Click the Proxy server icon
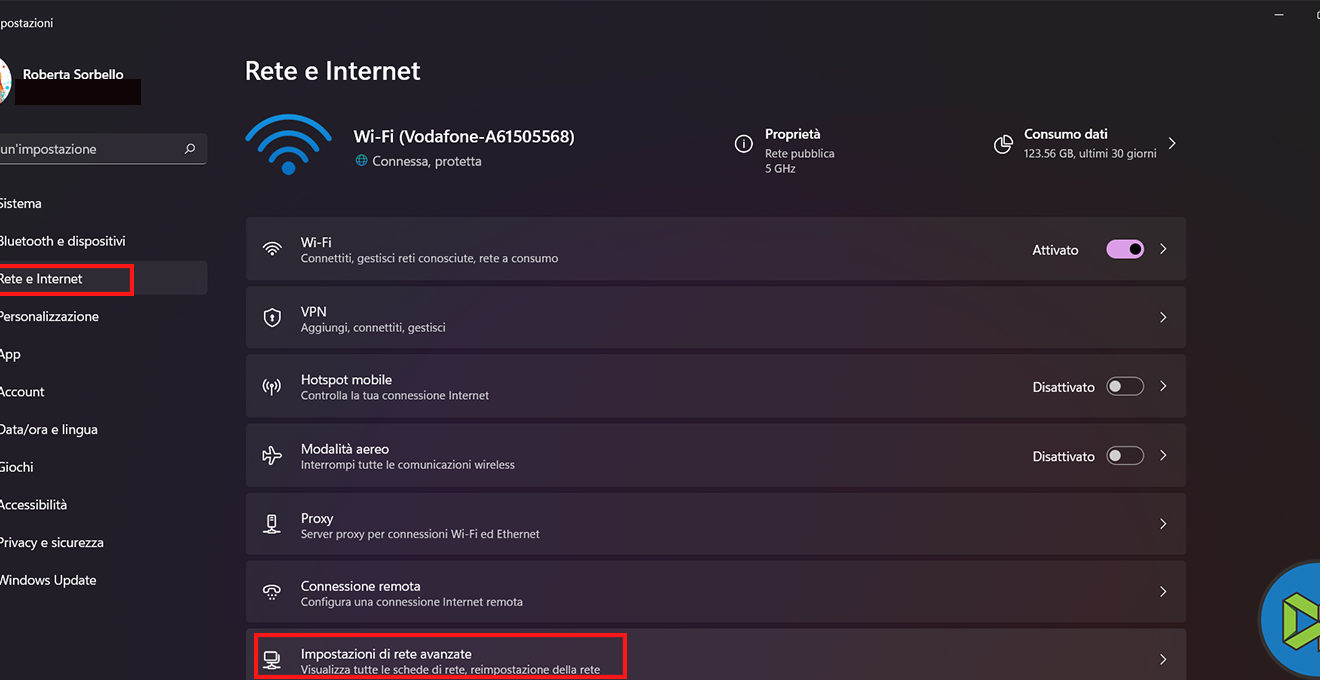The image size is (1320, 680). pyautogui.click(x=272, y=524)
